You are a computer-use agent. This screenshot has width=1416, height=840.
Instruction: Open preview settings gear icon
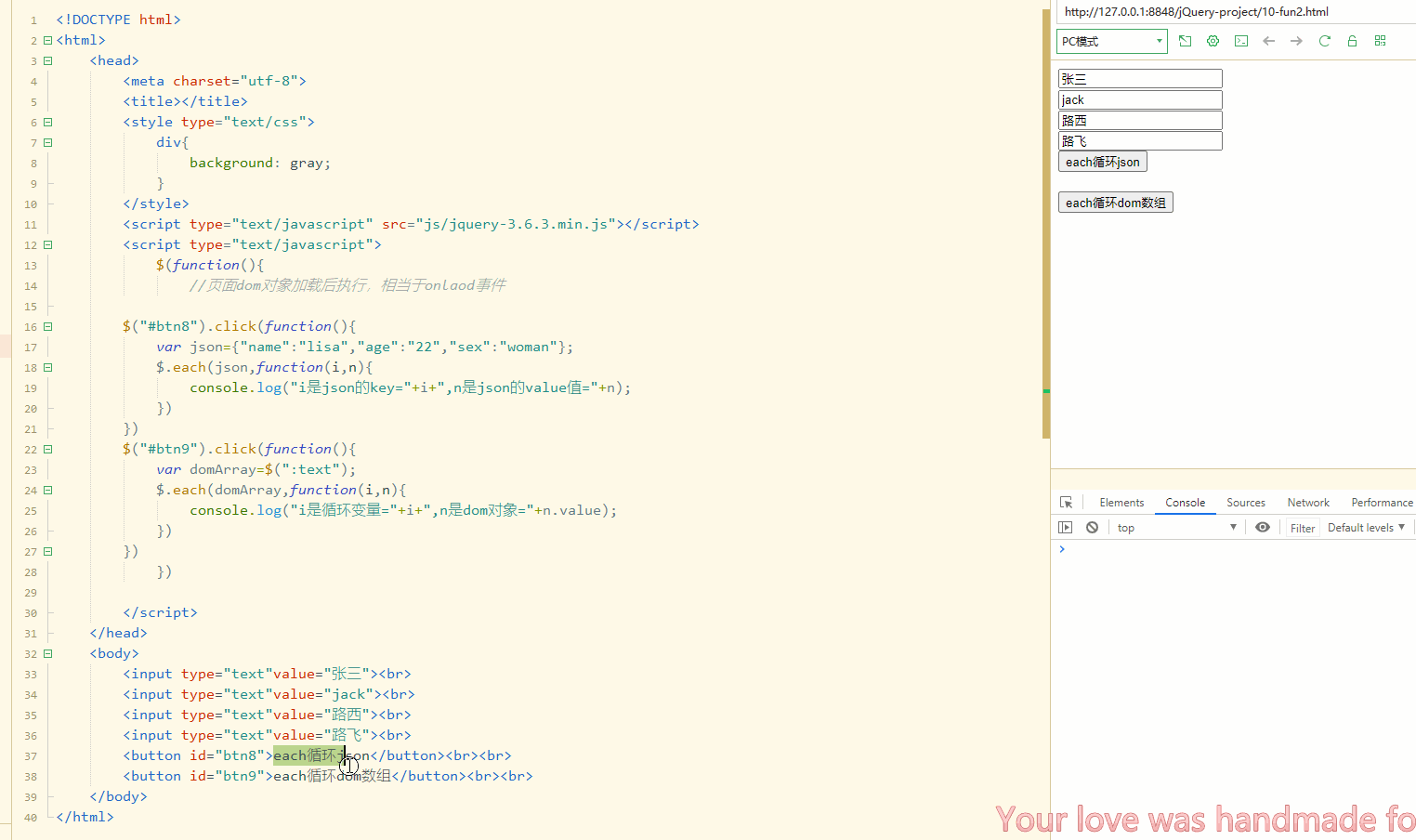[1213, 41]
